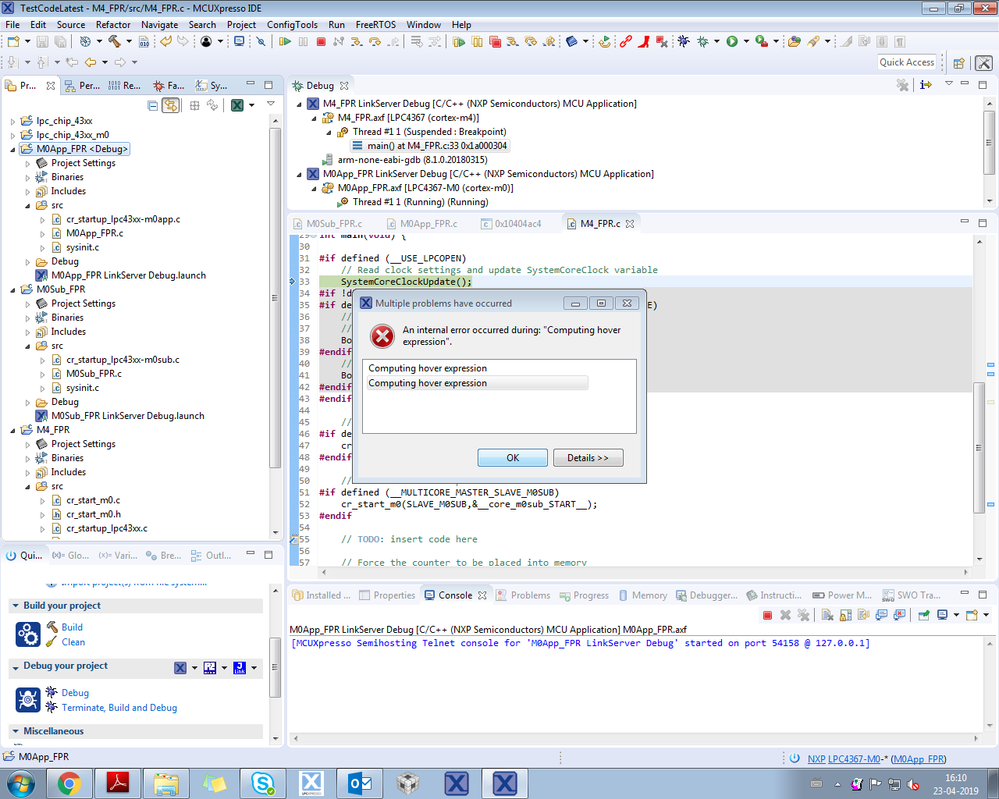Click the Skip All Breakpoints icon
The width and height of the screenshot is (999, 799).
[x=261, y=42]
